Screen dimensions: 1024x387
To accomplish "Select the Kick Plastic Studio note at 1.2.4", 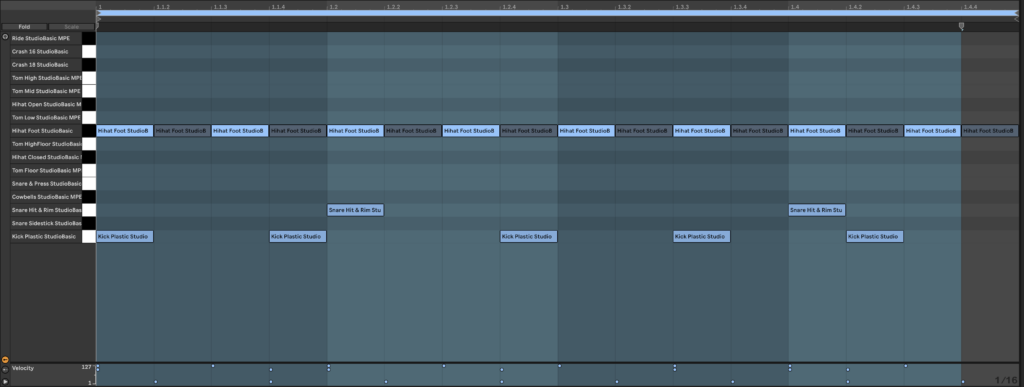I will (x=528, y=236).
